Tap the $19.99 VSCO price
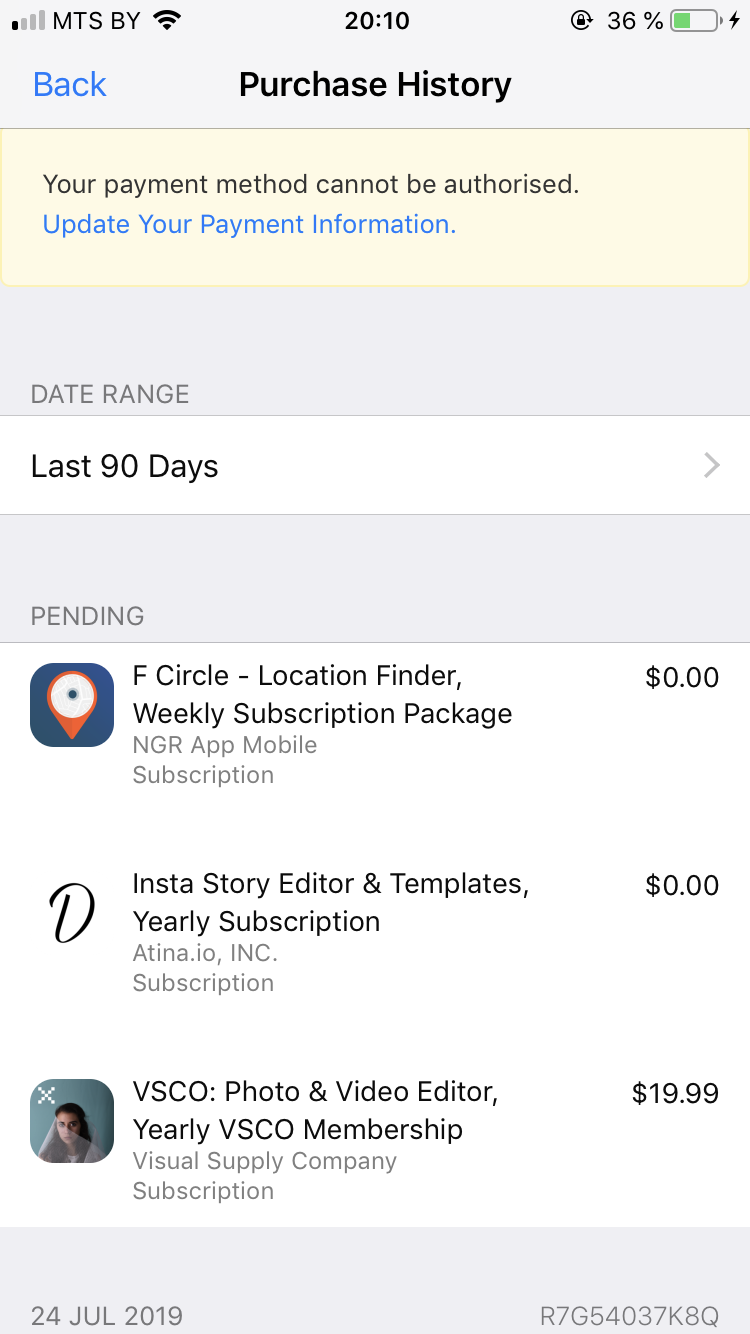Viewport: 750px width, 1334px height. pyautogui.click(x=675, y=1093)
